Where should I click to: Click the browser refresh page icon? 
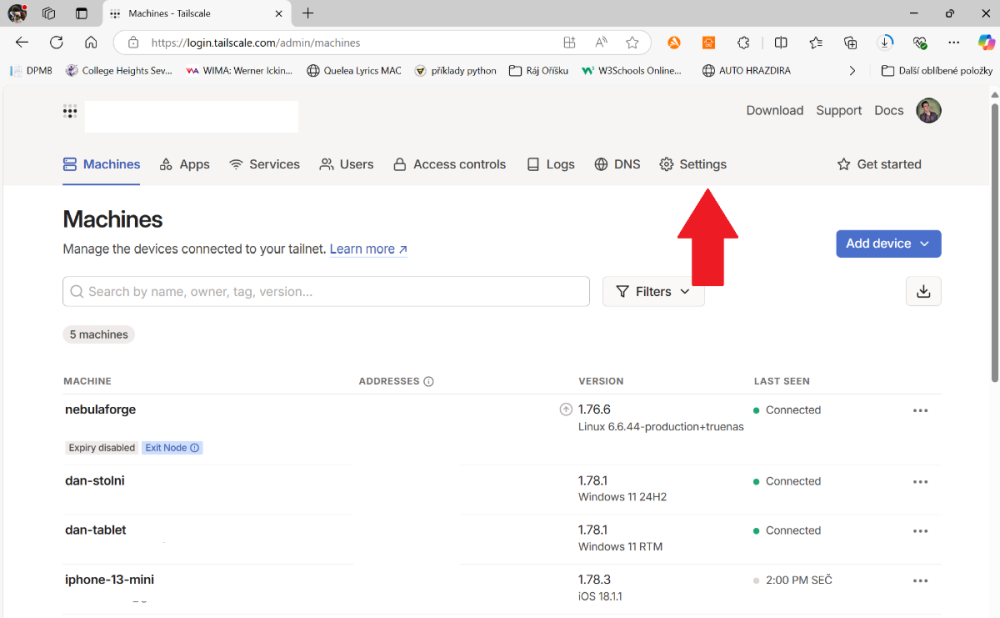tap(57, 43)
